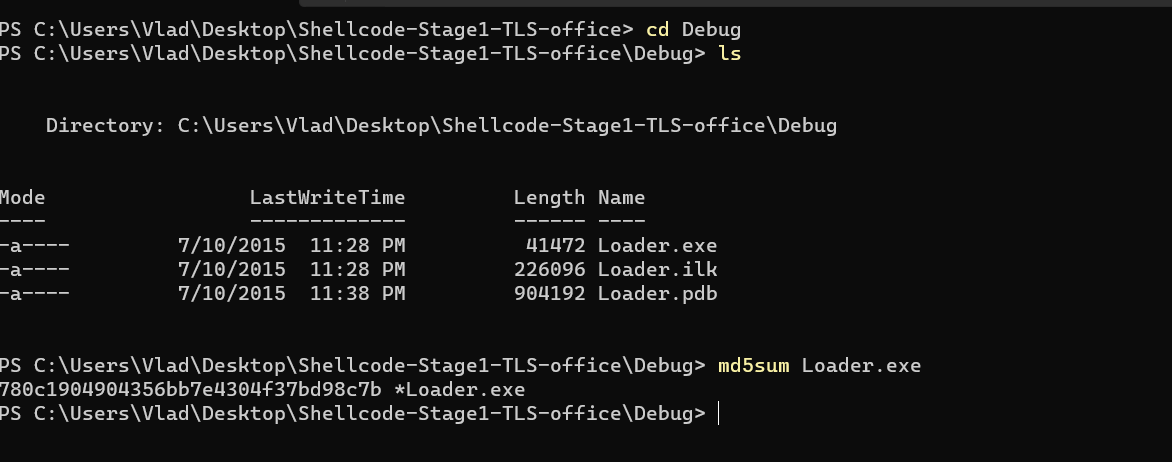Click the title bar strip at top
Screen dimensions: 1172x462
[735, 3]
